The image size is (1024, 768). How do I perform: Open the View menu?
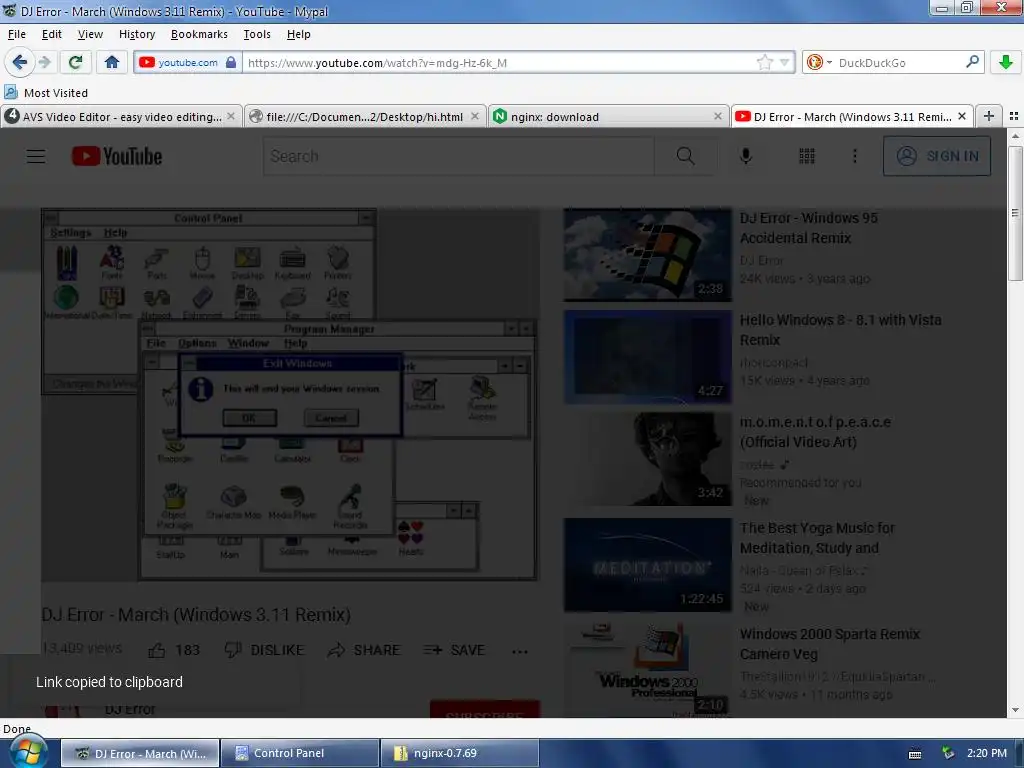tap(90, 34)
